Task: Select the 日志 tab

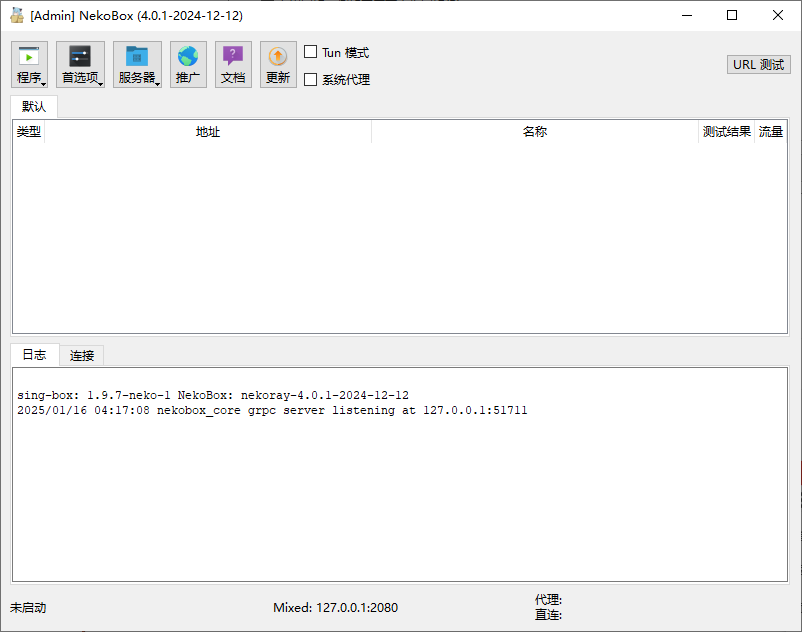Action: pos(34,355)
